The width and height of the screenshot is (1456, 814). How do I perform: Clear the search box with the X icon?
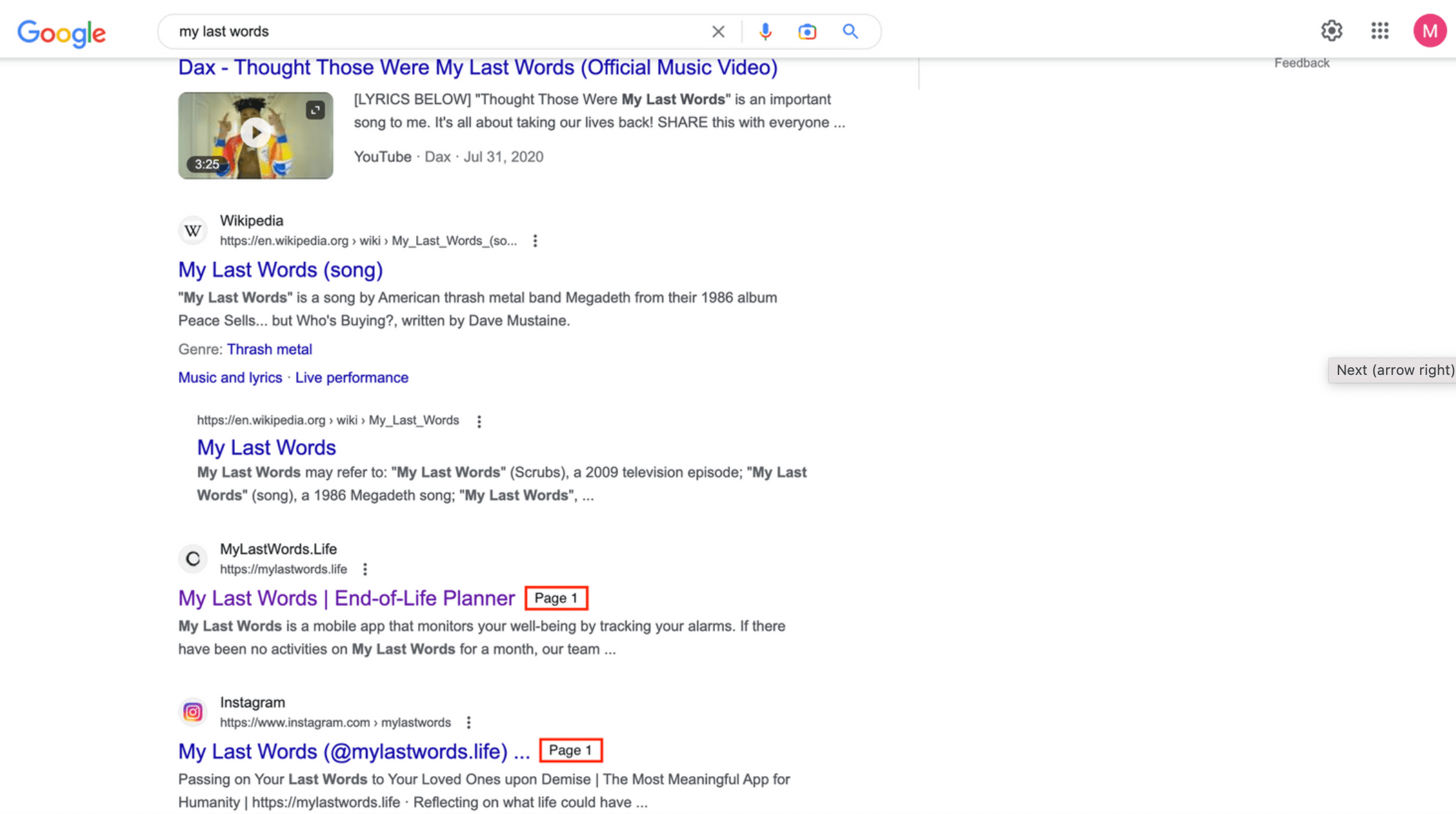point(718,31)
